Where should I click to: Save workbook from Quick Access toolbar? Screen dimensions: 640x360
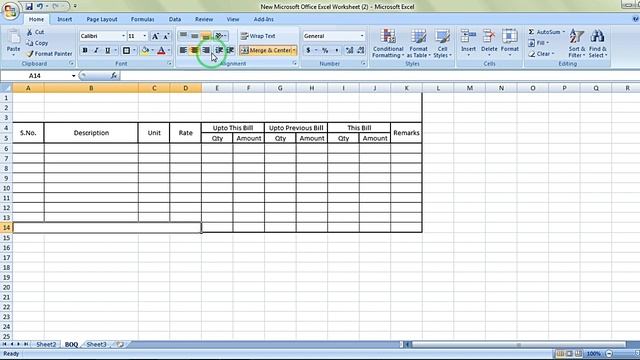click(29, 7)
